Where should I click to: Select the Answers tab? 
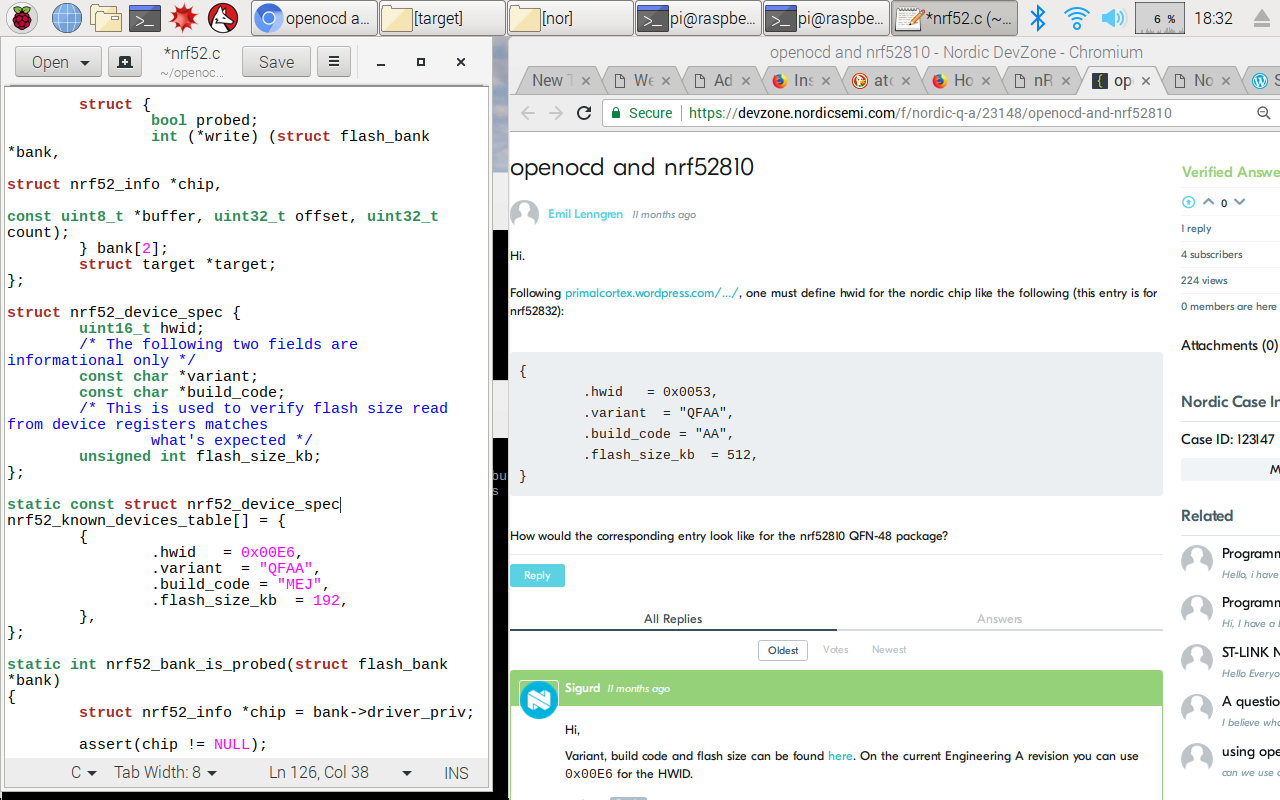1000,619
